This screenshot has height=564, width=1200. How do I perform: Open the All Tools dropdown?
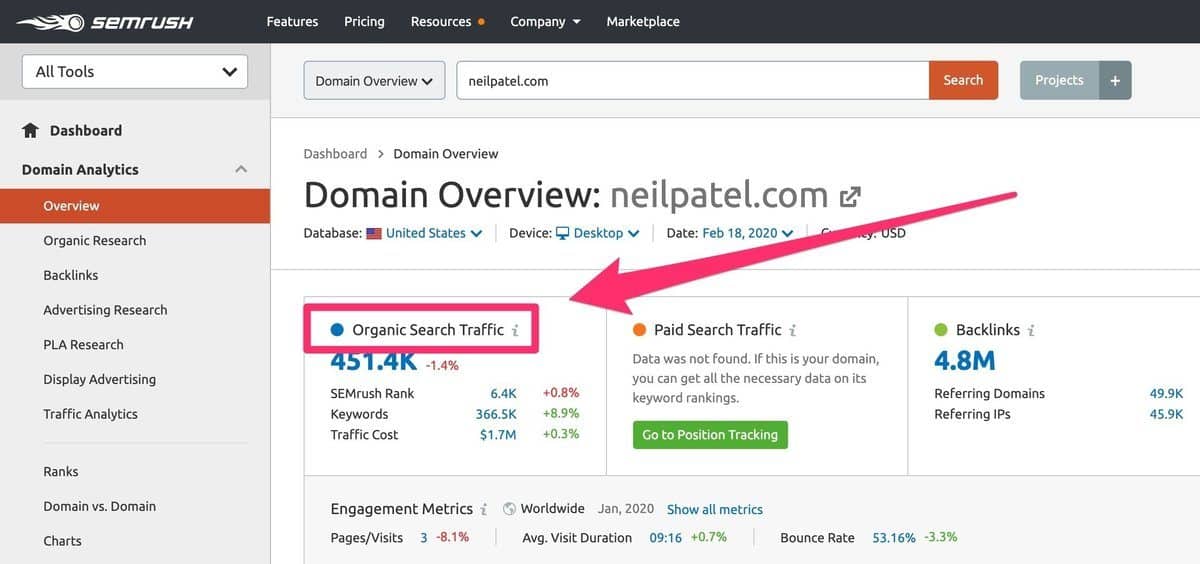(x=135, y=72)
